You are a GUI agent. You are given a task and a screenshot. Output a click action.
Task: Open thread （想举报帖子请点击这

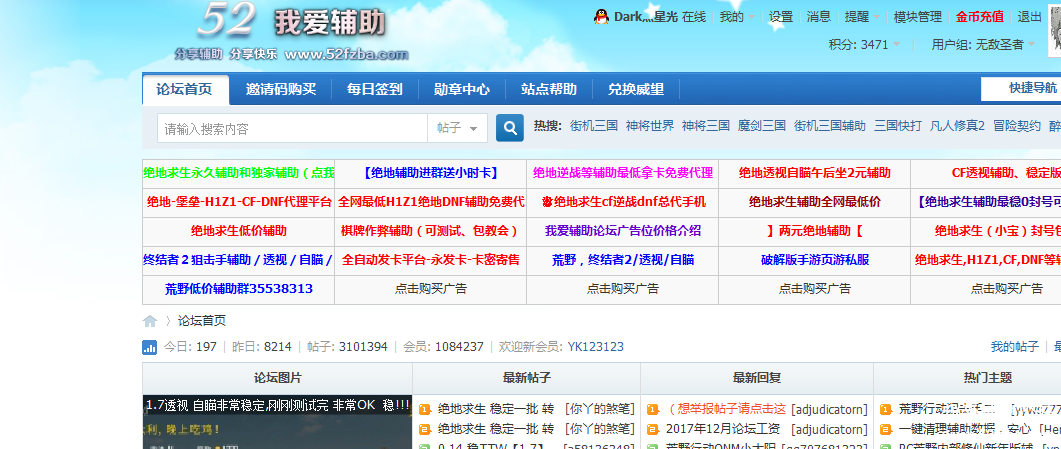[726, 409]
